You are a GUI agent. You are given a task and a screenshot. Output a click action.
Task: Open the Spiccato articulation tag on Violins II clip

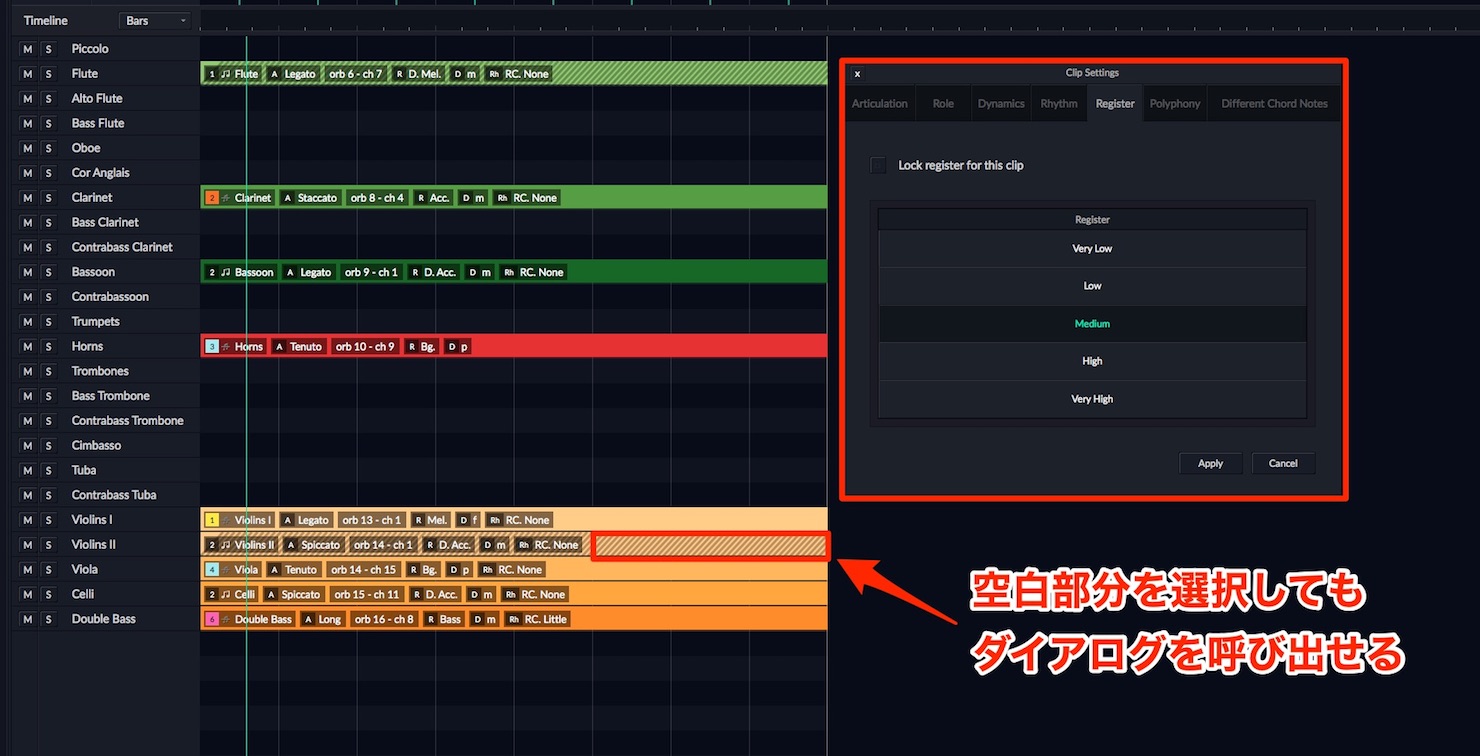click(x=314, y=545)
